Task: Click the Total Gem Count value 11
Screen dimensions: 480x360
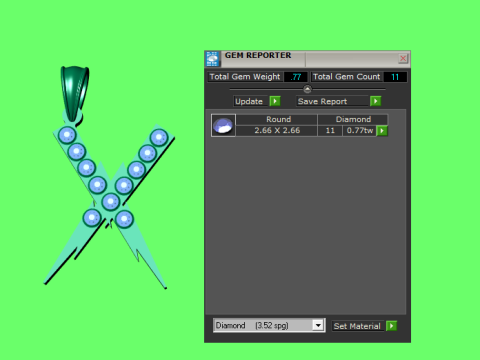Action: tap(395, 77)
